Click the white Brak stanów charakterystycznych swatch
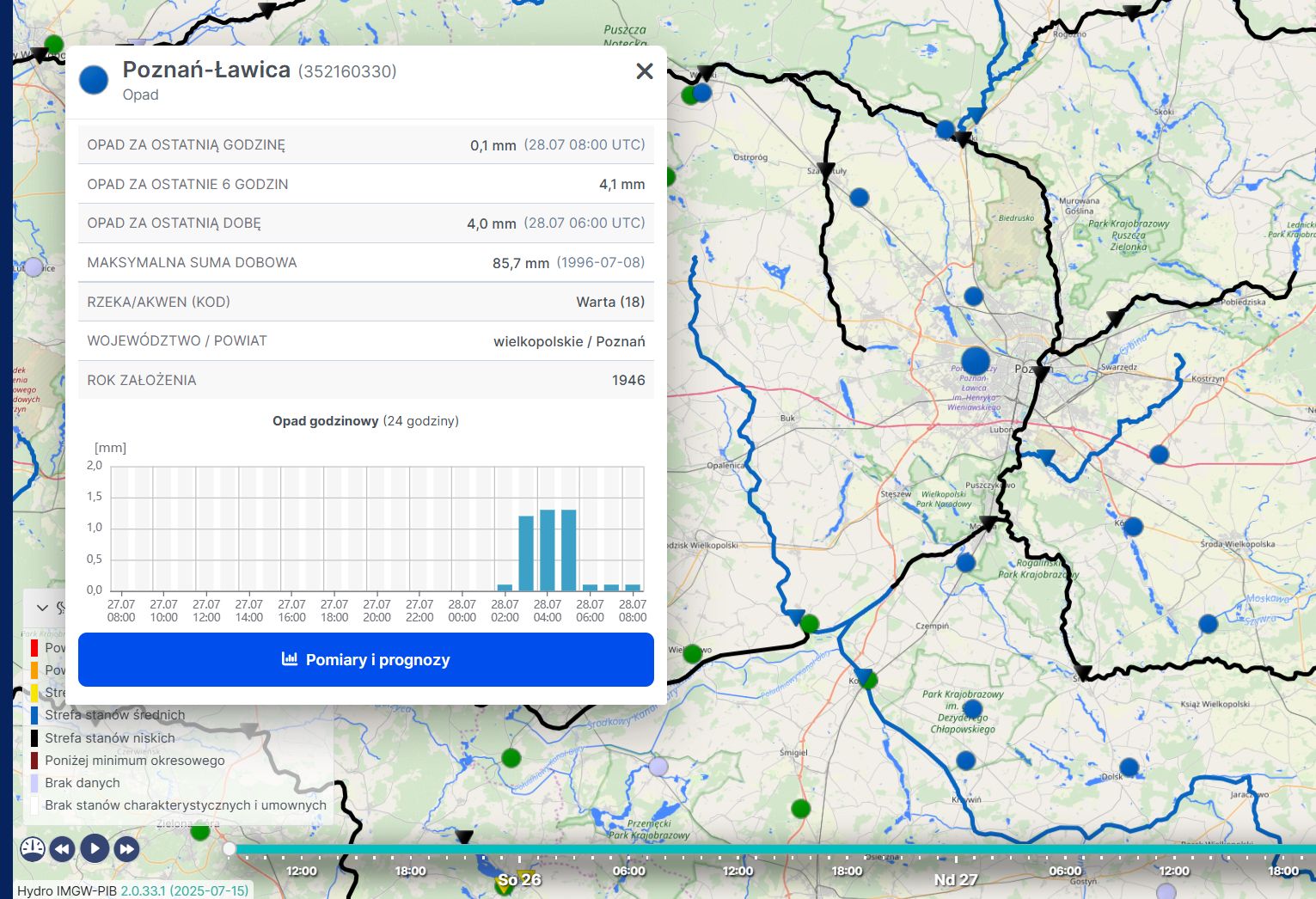 point(34,805)
